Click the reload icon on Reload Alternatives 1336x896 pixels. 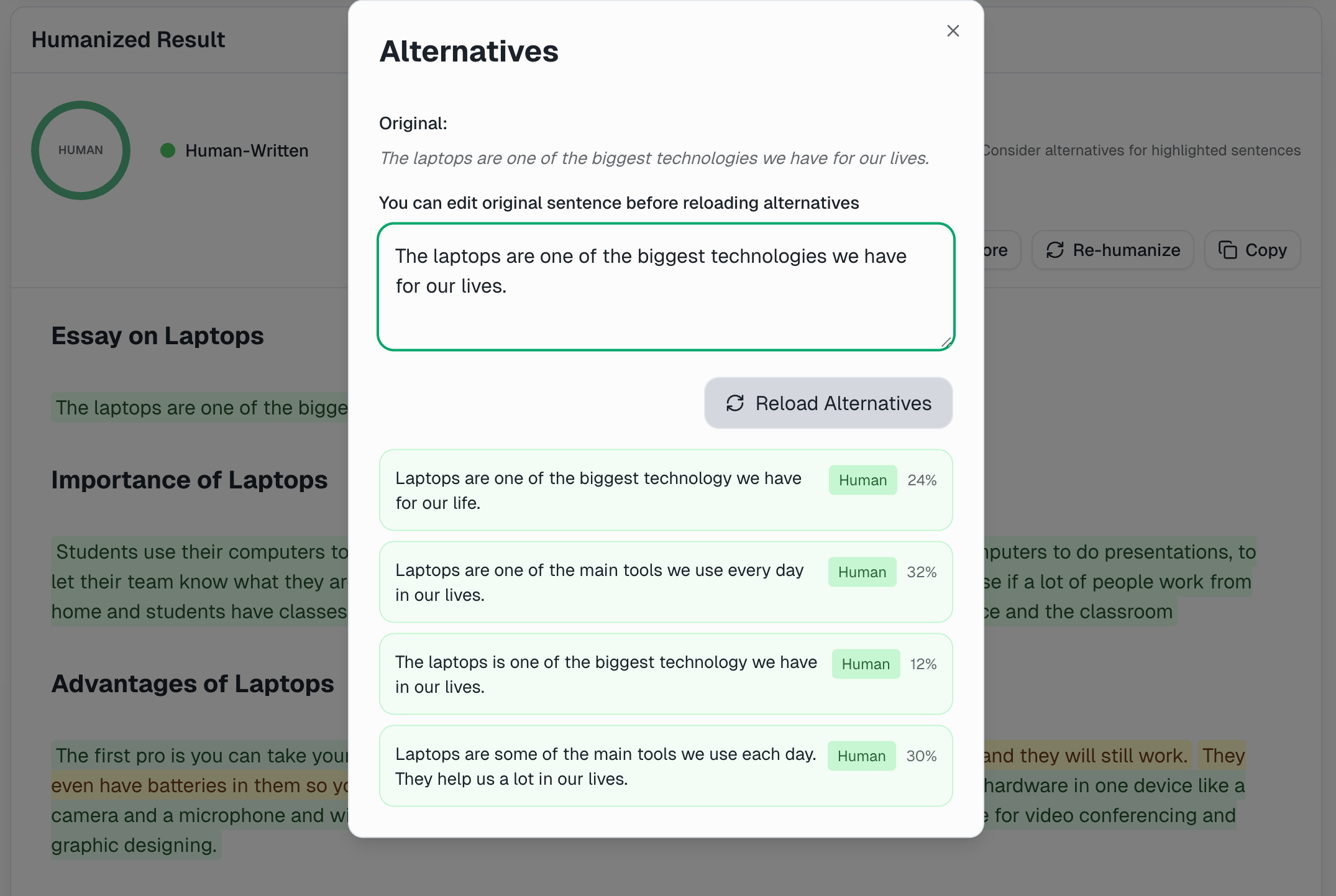[736, 403]
